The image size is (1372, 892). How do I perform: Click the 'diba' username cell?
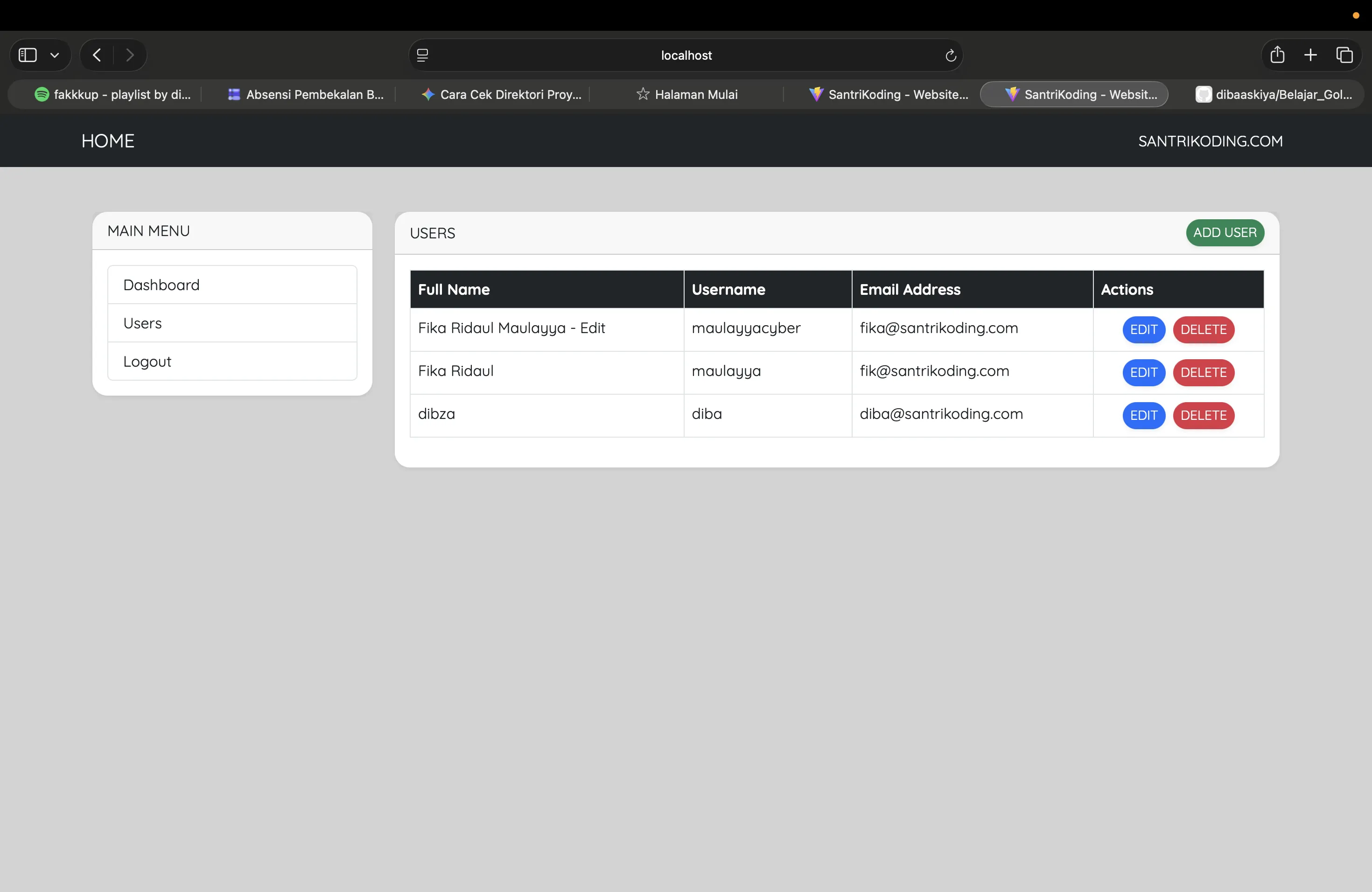768,416
